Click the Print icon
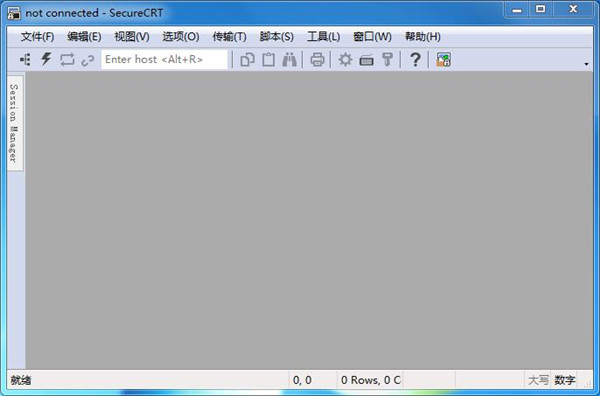The width and height of the screenshot is (600, 396). point(317,60)
